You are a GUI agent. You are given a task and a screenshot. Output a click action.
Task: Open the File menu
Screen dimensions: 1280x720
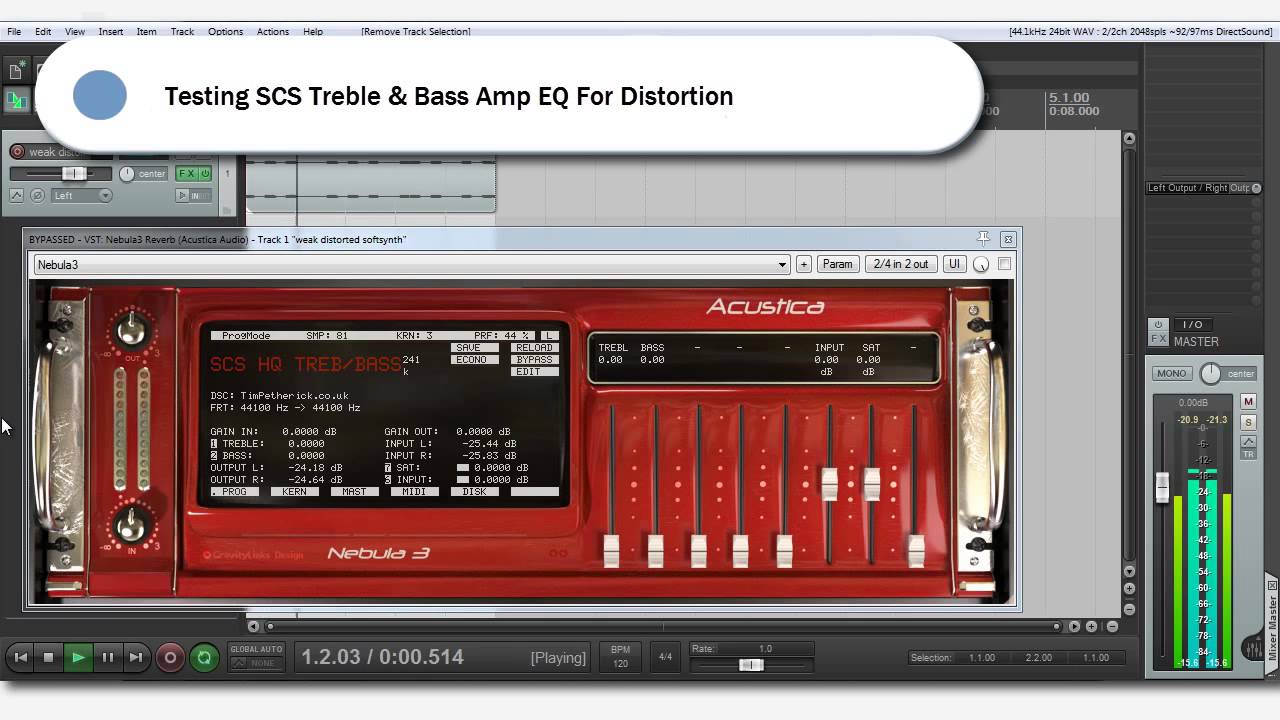(14, 32)
